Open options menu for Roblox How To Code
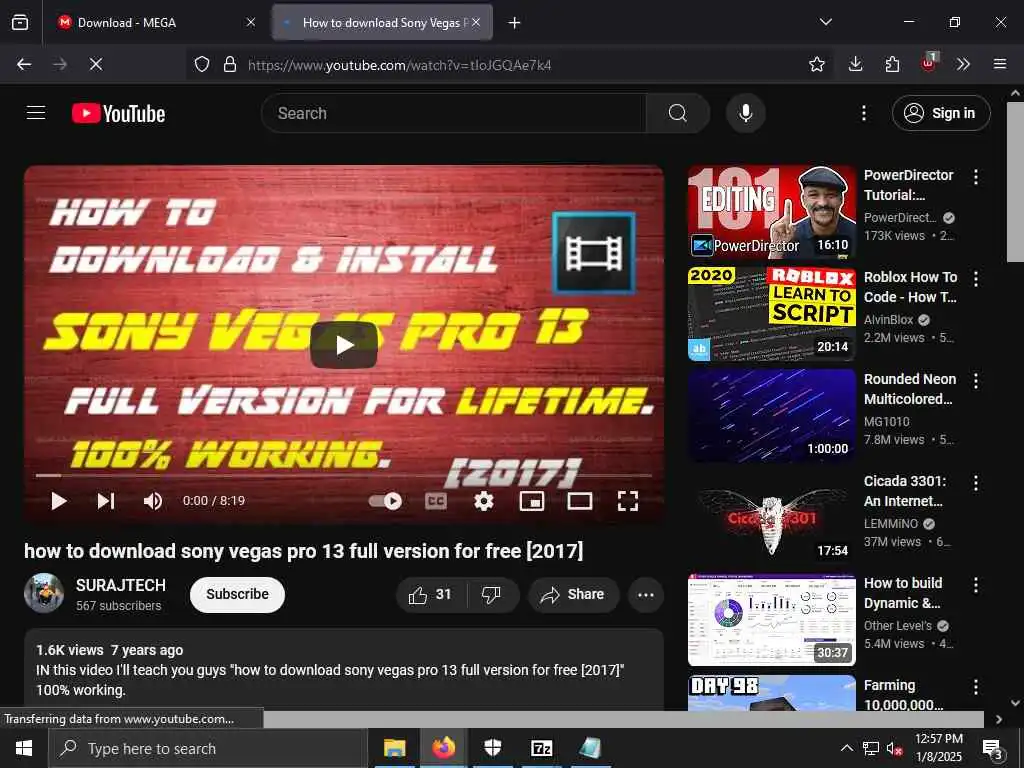This screenshot has width=1024, height=768. [976, 279]
